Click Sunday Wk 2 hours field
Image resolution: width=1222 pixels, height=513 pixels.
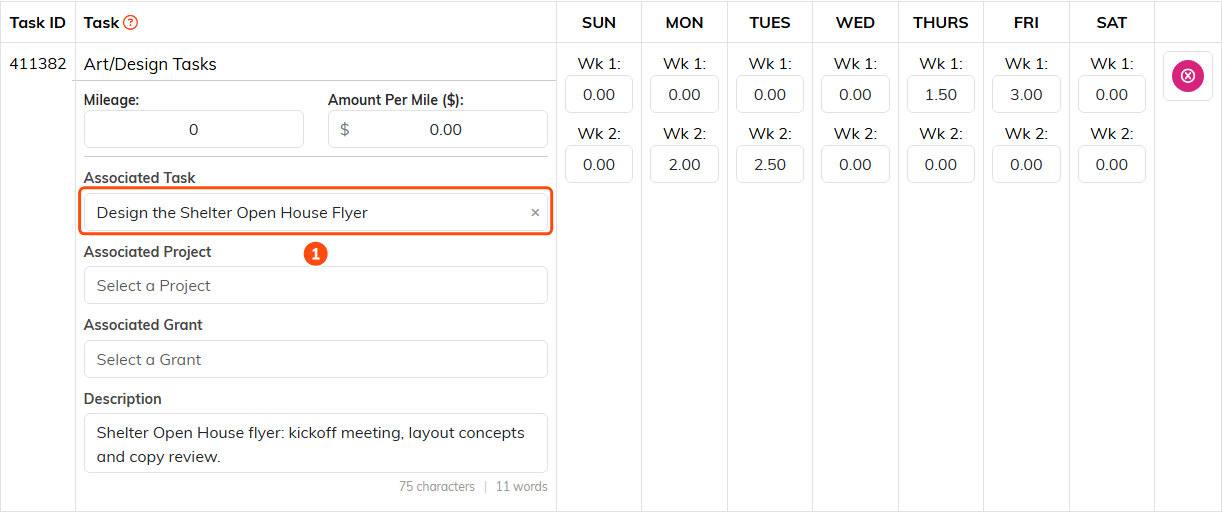click(x=599, y=164)
